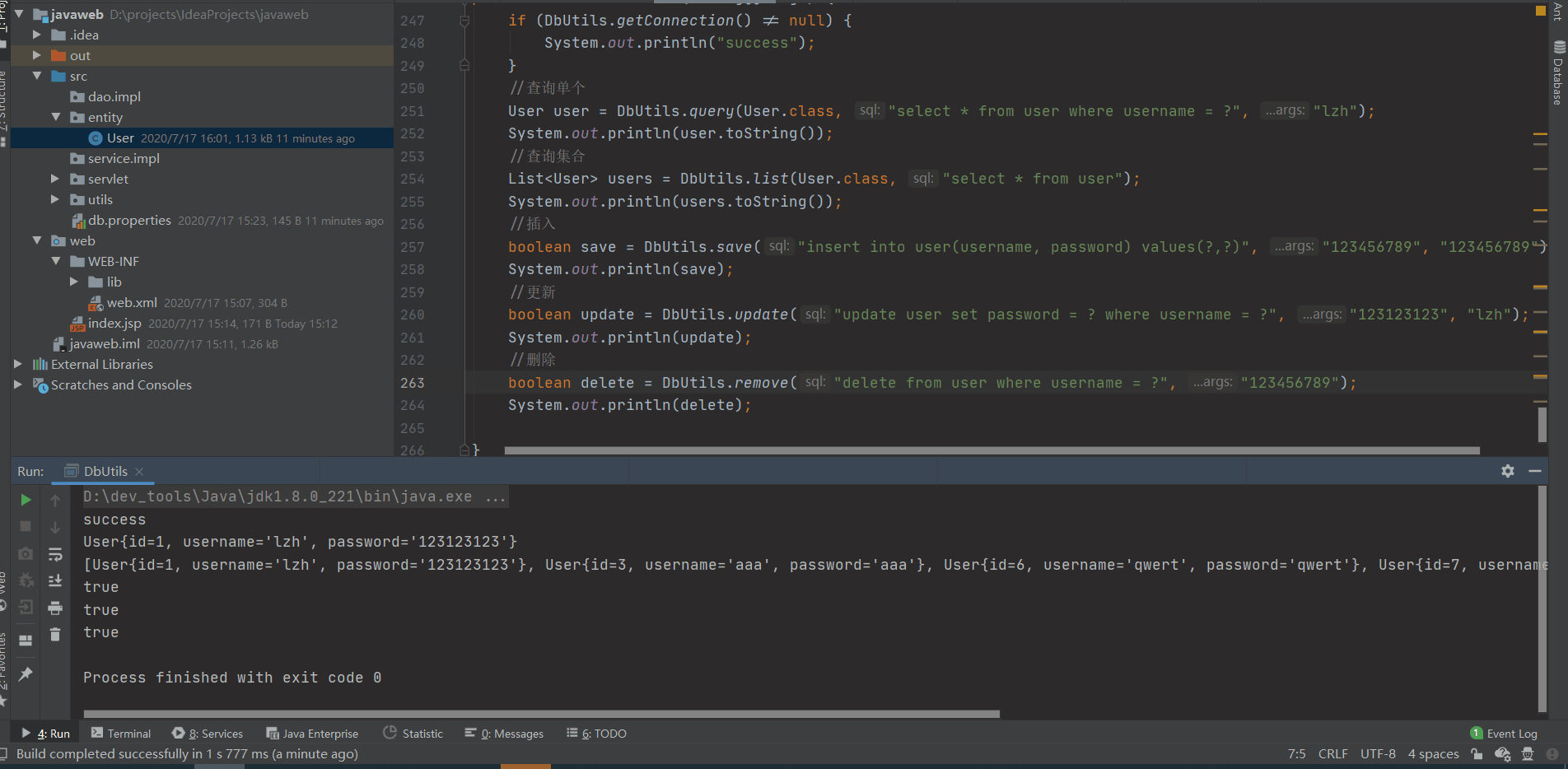Expand the .idea folder
The height and width of the screenshot is (769, 1568).
point(36,35)
